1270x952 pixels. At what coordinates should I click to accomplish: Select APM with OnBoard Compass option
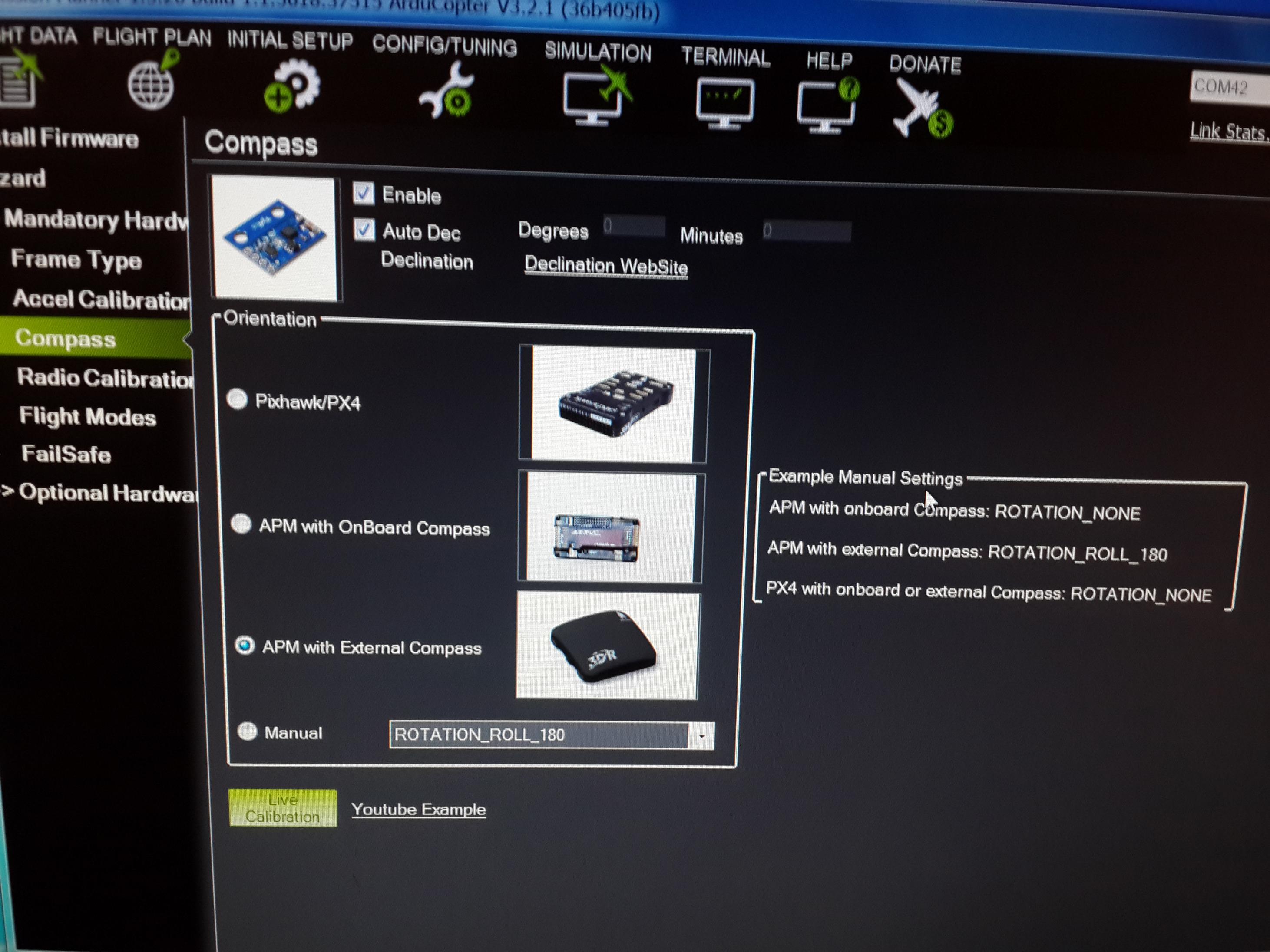[x=241, y=524]
